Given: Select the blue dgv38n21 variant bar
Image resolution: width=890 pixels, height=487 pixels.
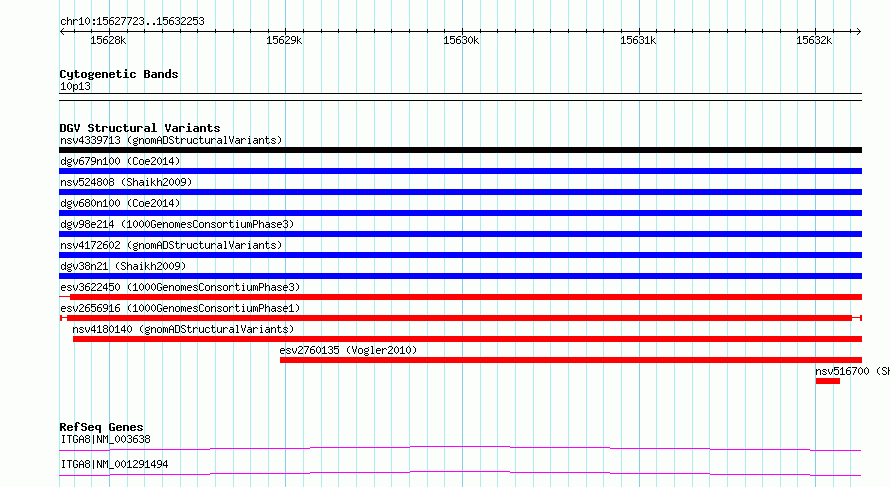Looking at the screenshot, I should (x=460, y=276).
